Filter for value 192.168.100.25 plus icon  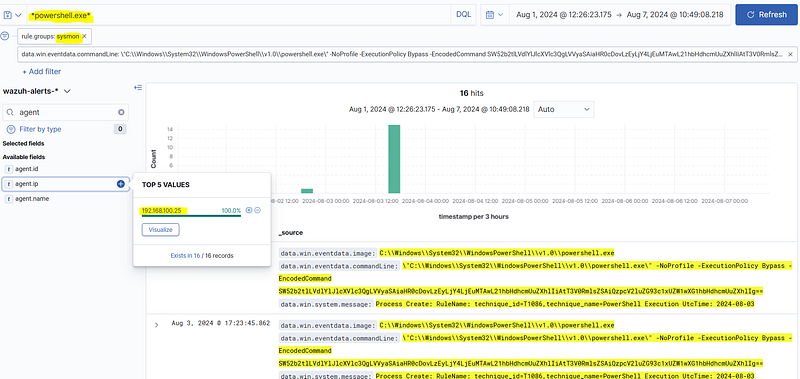pyautogui.click(x=249, y=210)
